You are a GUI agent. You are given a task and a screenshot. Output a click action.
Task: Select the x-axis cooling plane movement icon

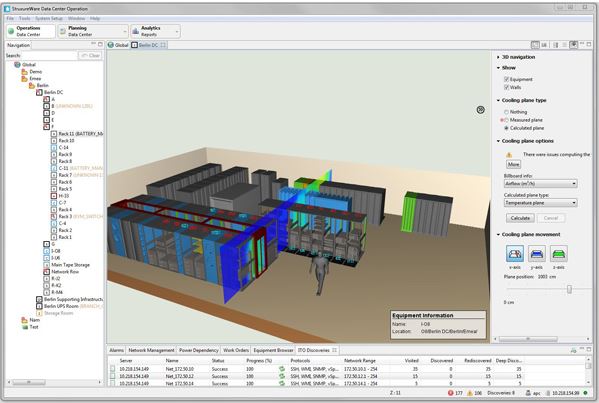pos(515,254)
